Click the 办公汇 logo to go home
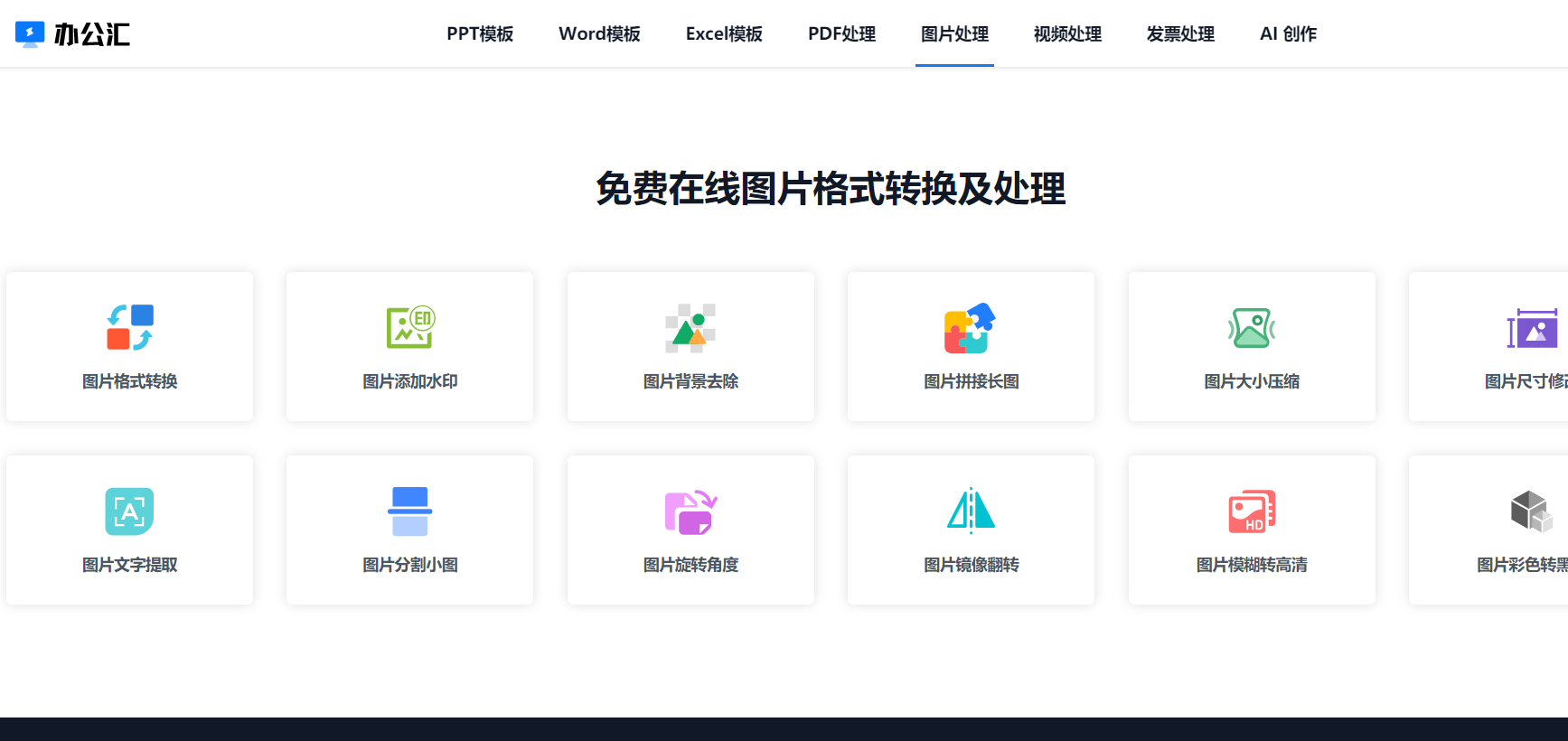Image resolution: width=1568 pixels, height=741 pixels. tap(73, 34)
